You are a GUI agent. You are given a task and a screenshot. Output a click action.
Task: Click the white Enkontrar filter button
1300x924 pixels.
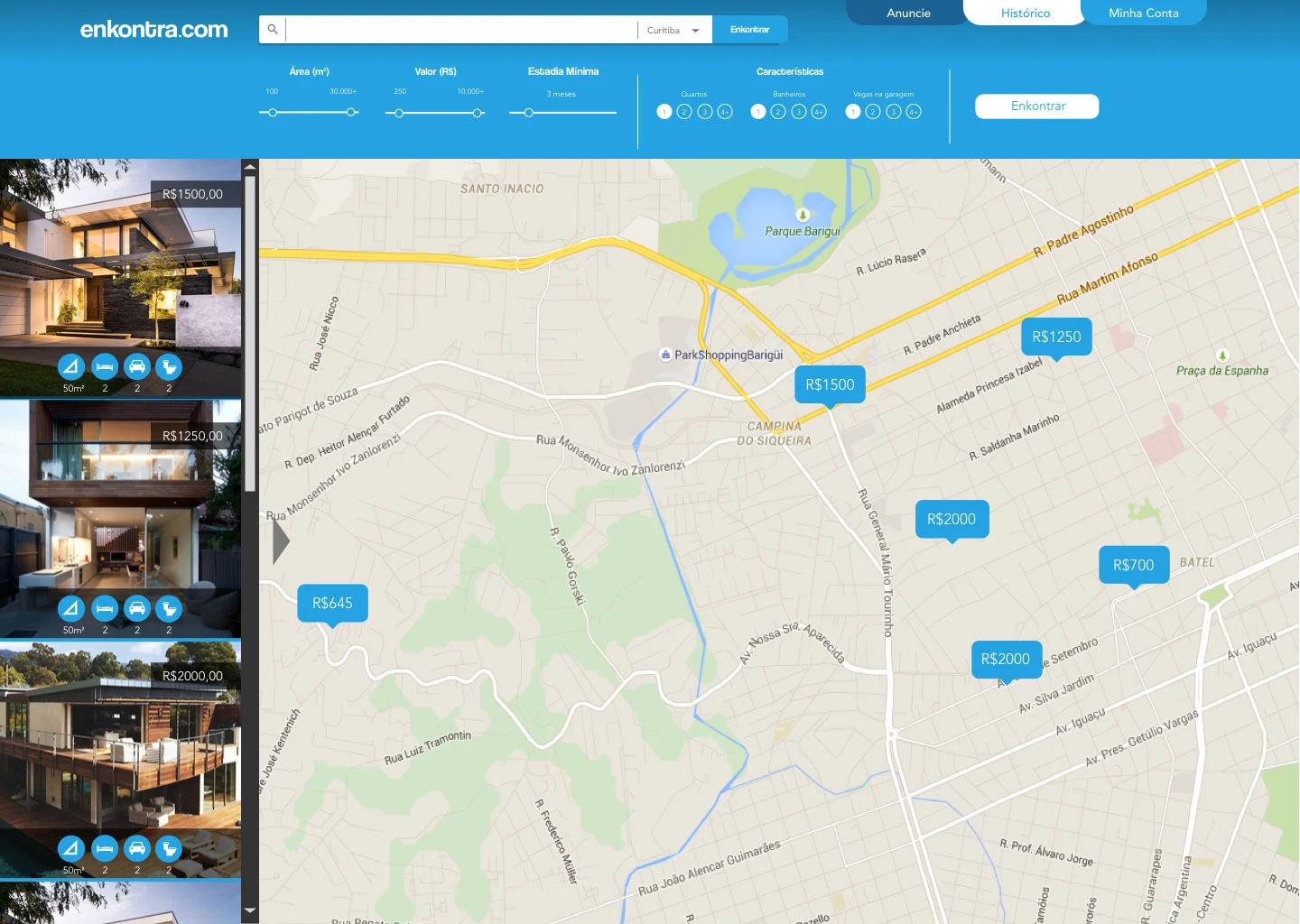1037,106
